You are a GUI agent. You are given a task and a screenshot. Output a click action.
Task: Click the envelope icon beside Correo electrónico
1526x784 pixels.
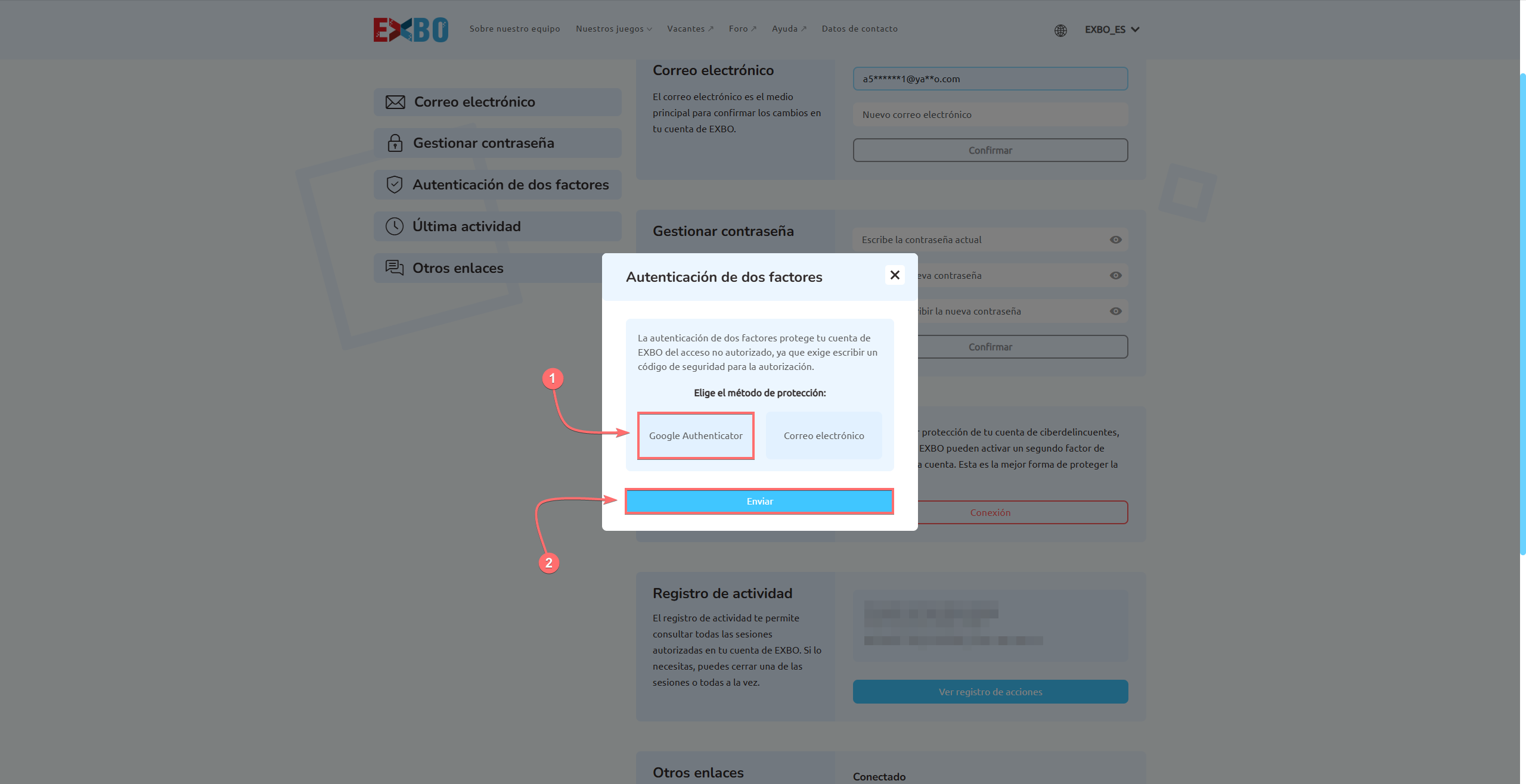point(395,102)
